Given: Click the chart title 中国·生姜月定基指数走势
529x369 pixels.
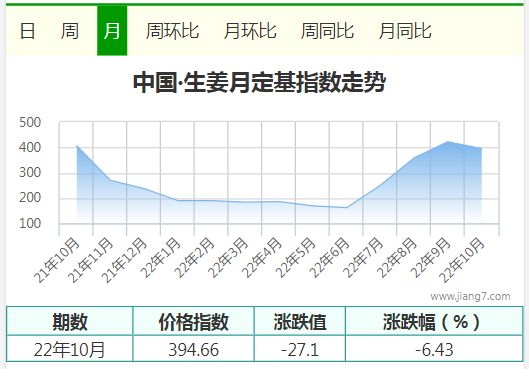Looking at the screenshot, I should [x=259, y=82].
